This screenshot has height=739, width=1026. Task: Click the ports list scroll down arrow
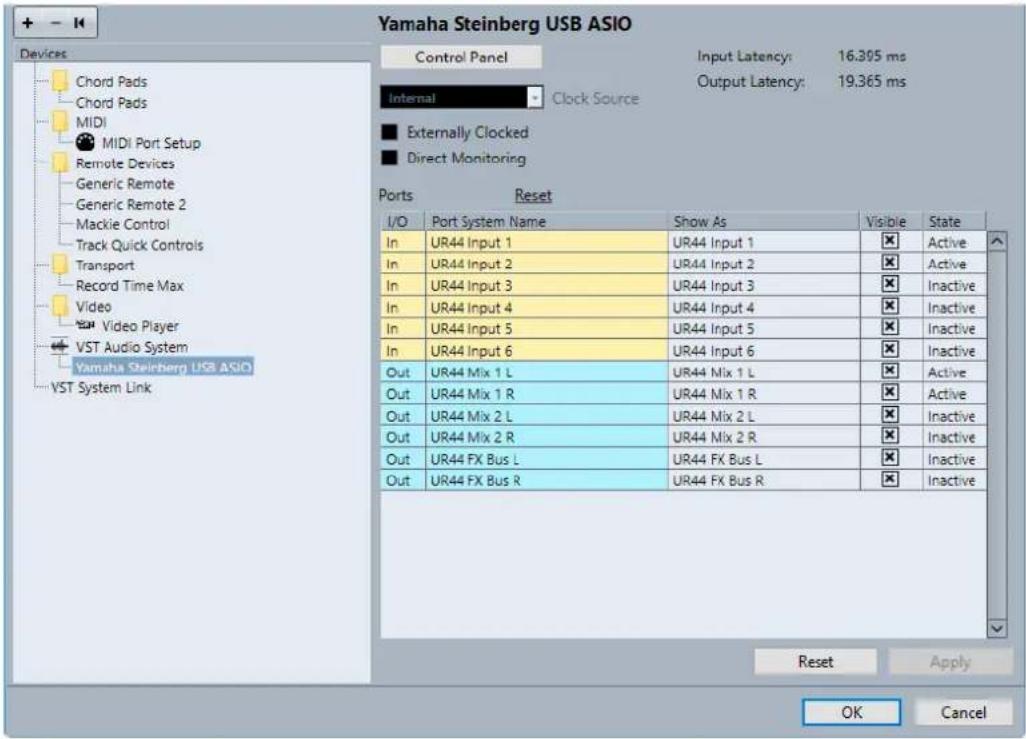tap(997, 628)
